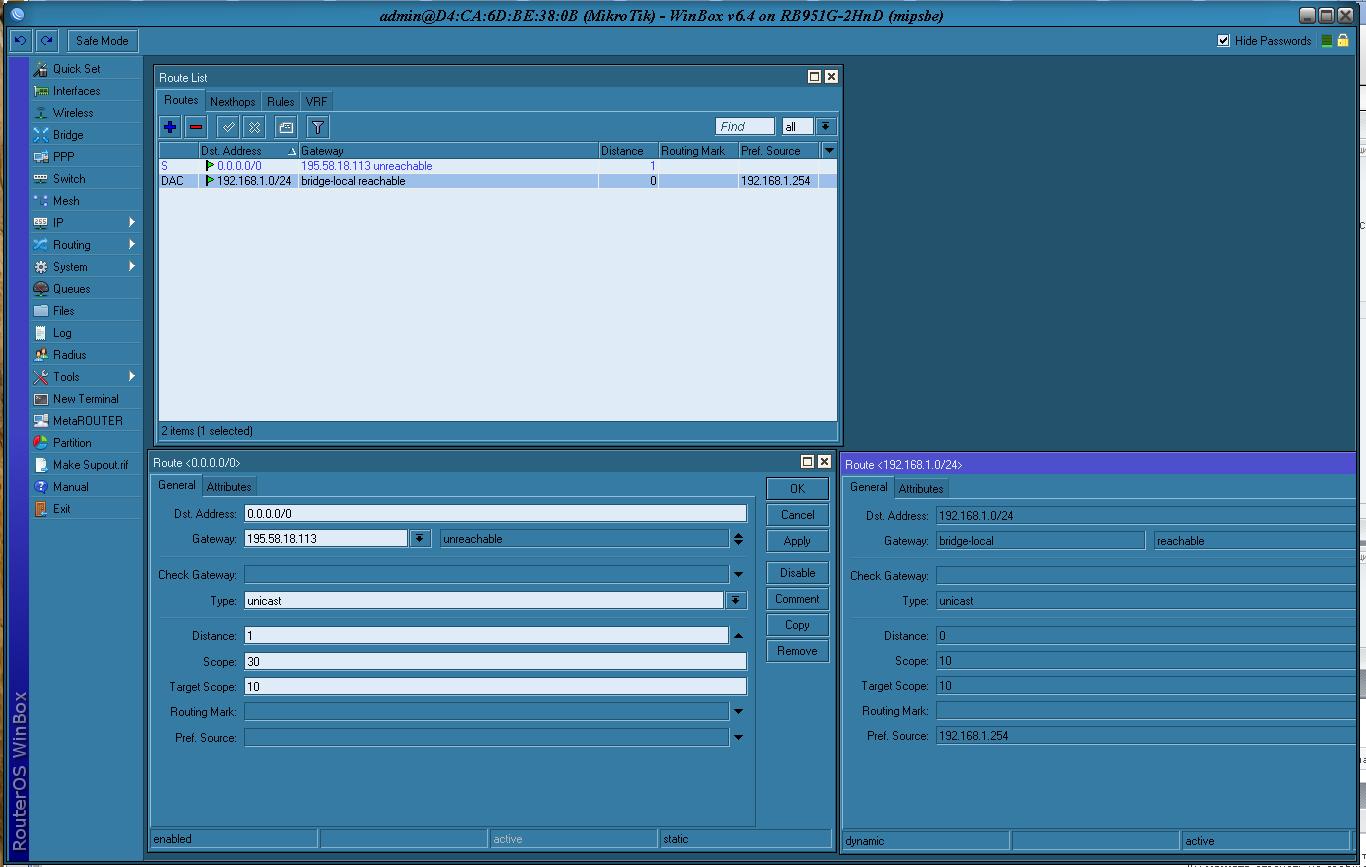The height and width of the screenshot is (867, 1366).
Task: Click the Dst. Address field 0.0.0.0/0
Action: [x=495, y=514]
